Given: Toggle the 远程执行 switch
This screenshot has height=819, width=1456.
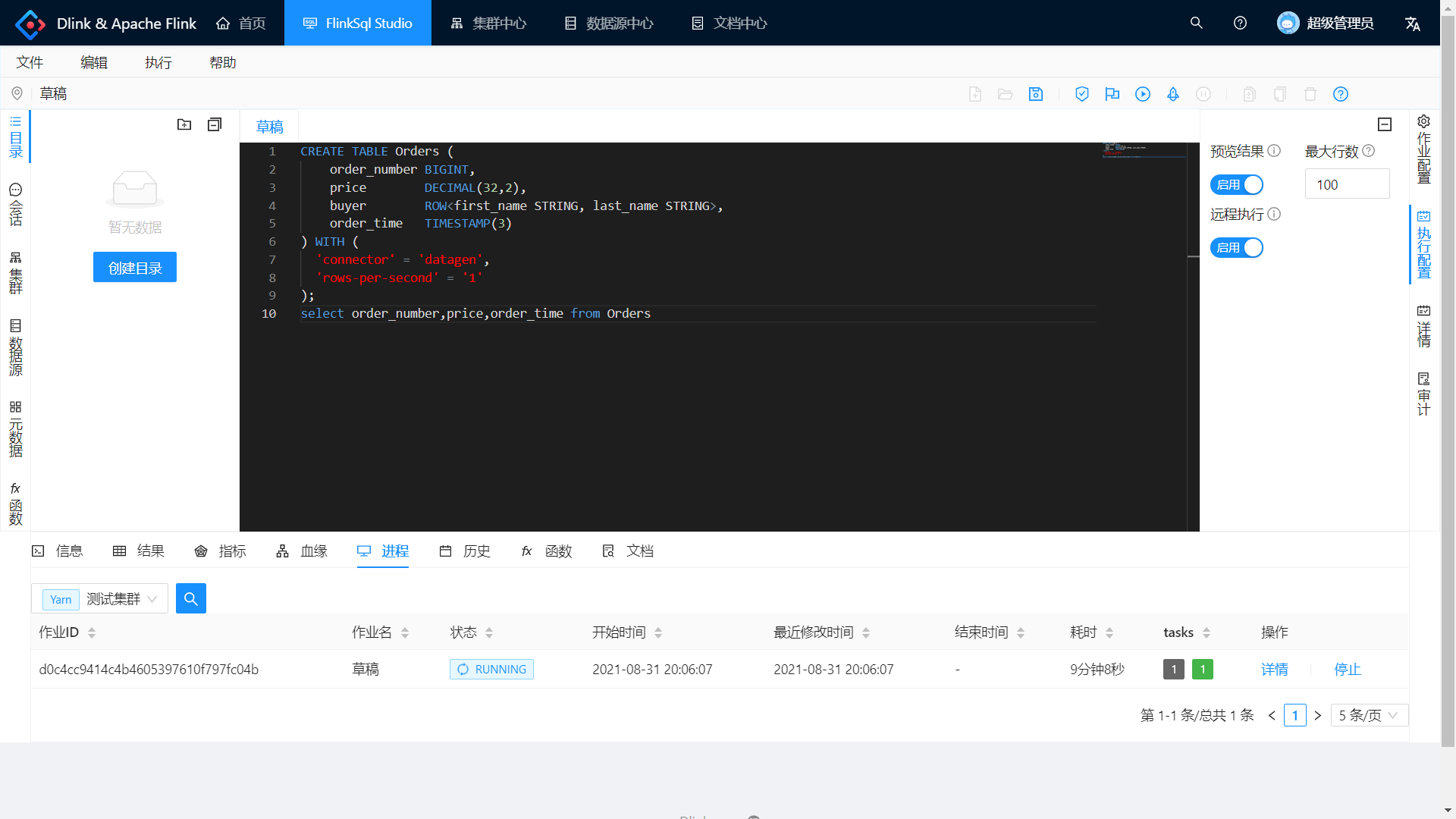Looking at the screenshot, I should point(1237,248).
